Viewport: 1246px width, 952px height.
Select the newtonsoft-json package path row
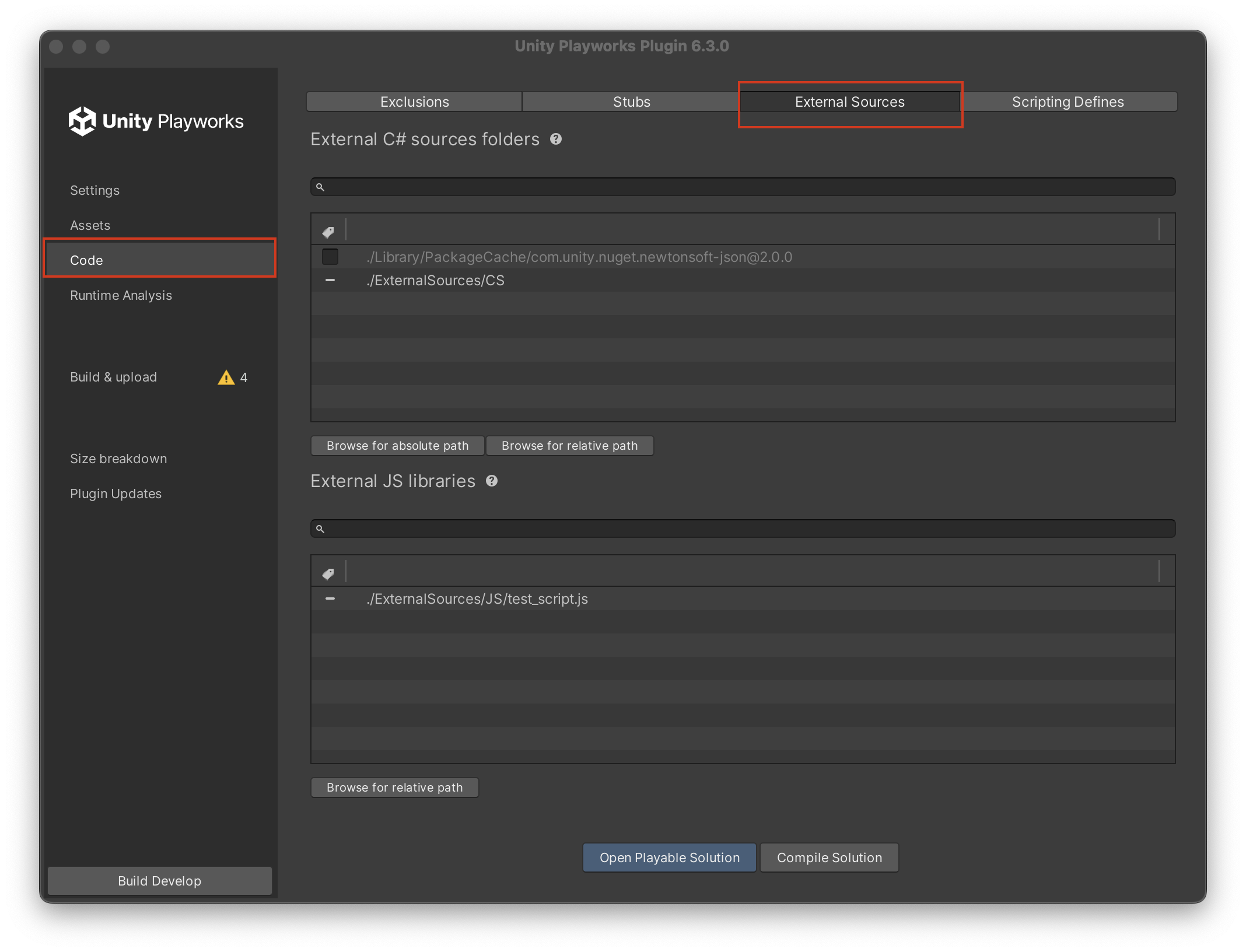tap(743, 257)
